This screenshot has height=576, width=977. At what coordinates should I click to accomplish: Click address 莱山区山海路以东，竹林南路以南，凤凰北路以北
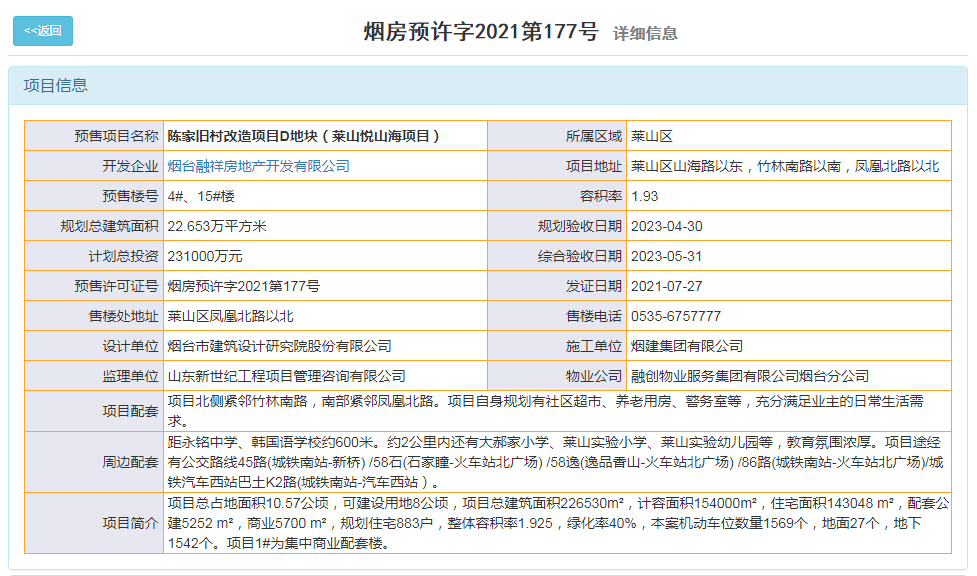point(784,166)
